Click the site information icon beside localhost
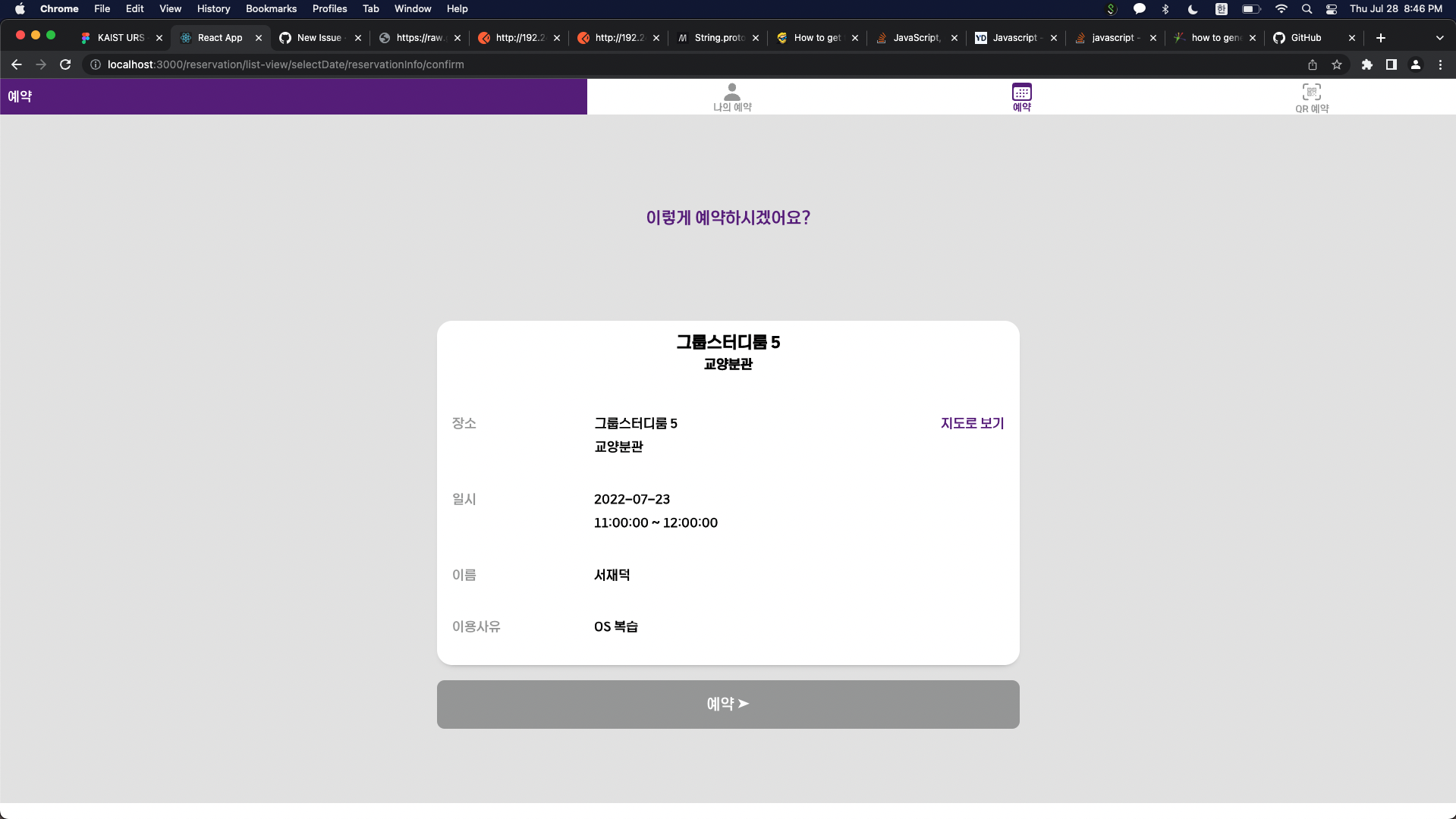Screen dimensions: 1456x819 (96, 64)
